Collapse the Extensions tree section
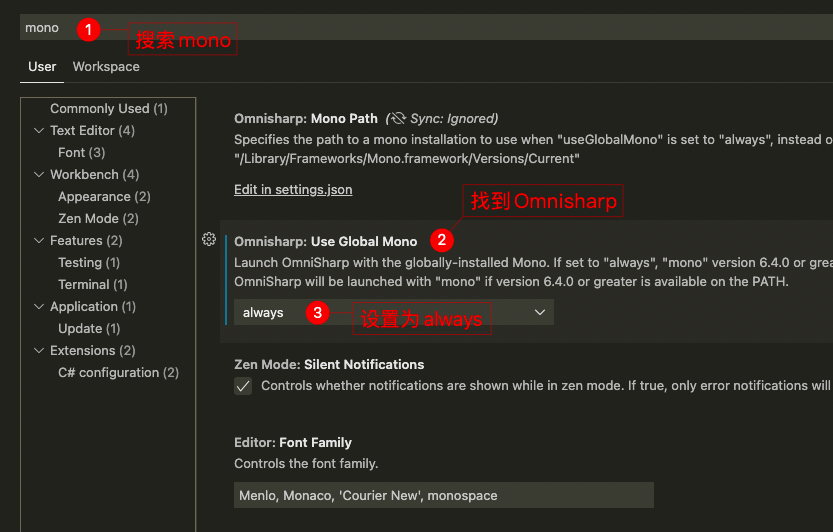Image resolution: width=833 pixels, height=532 pixels. pyautogui.click(x=39, y=350)
